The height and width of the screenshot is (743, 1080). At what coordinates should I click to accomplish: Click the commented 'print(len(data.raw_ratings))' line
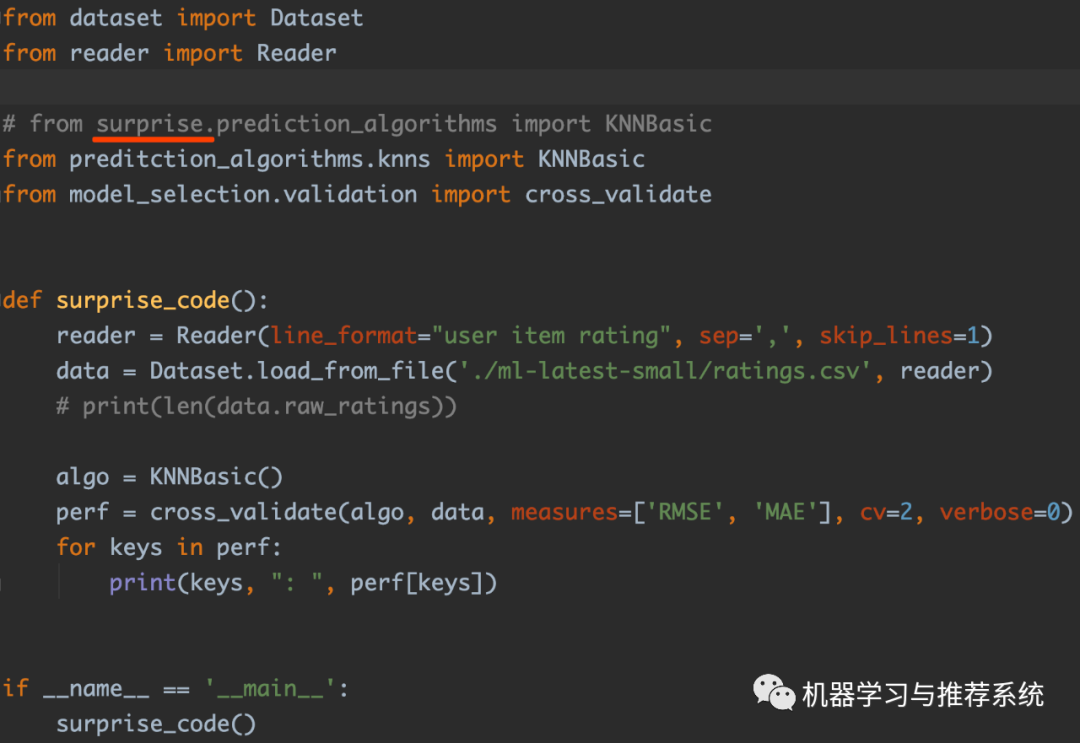click(x=256, y=407)
